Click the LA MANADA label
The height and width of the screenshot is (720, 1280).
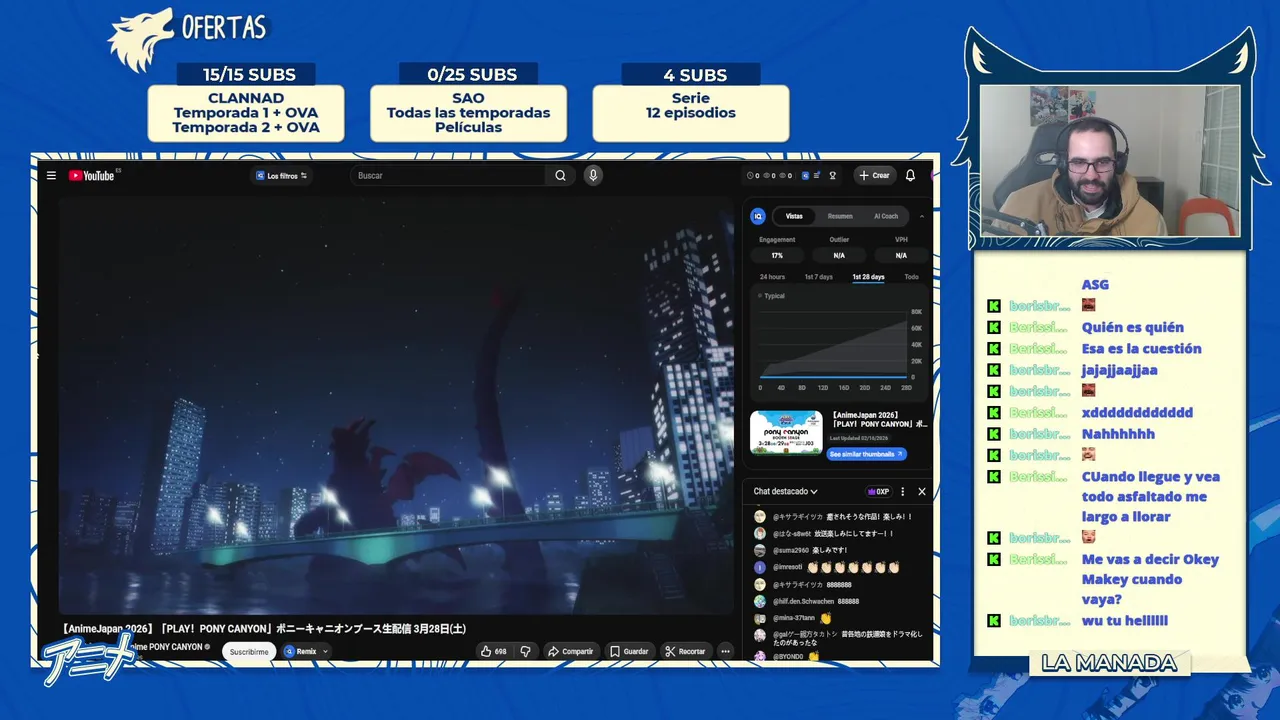1109,663
